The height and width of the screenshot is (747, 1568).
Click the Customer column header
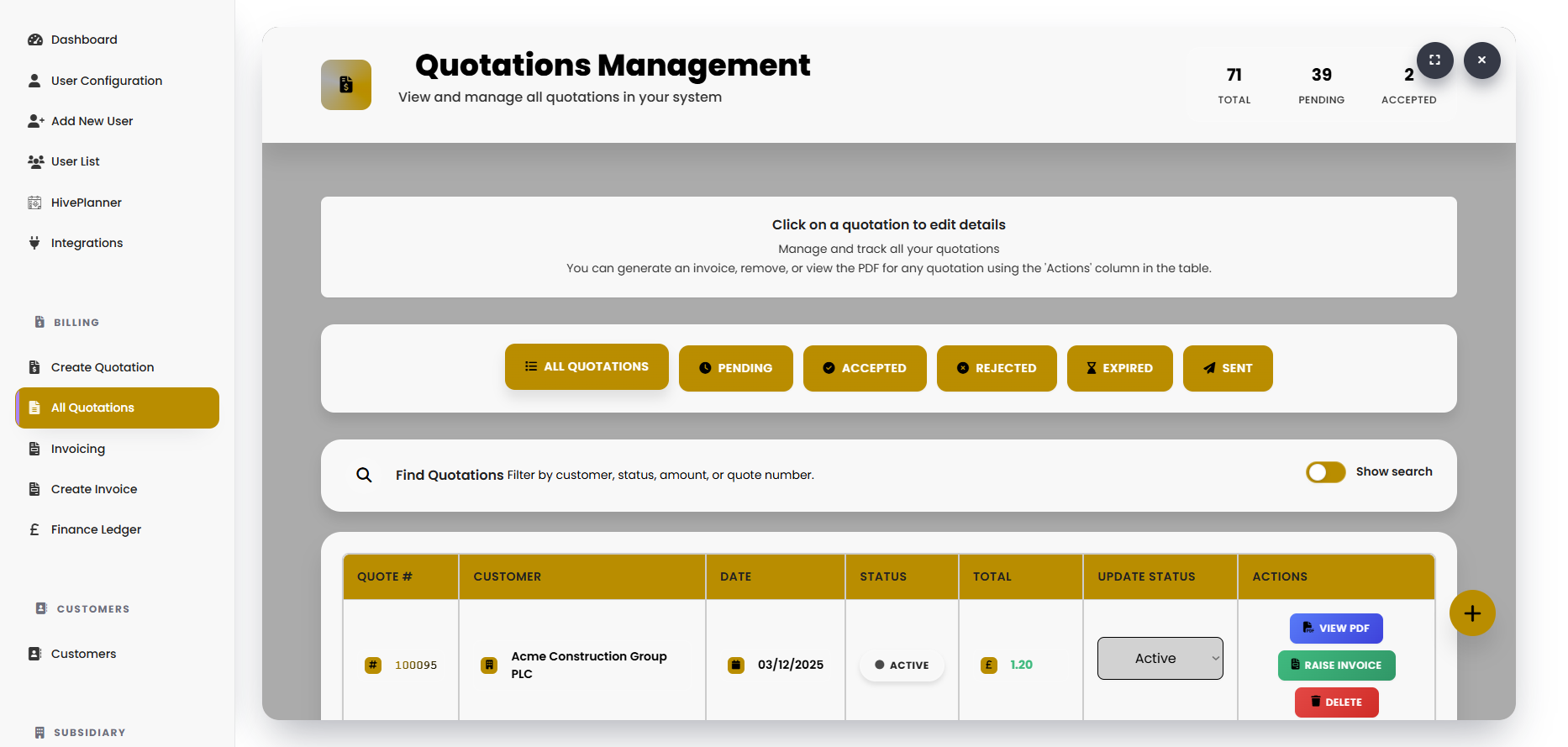pyautogui.click(x=582, y=576)
